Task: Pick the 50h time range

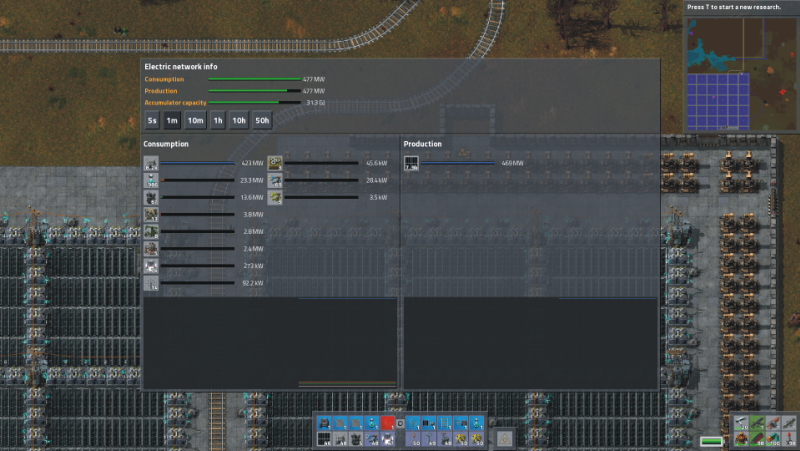Action: pyautogui.click(x=262, y=120)
